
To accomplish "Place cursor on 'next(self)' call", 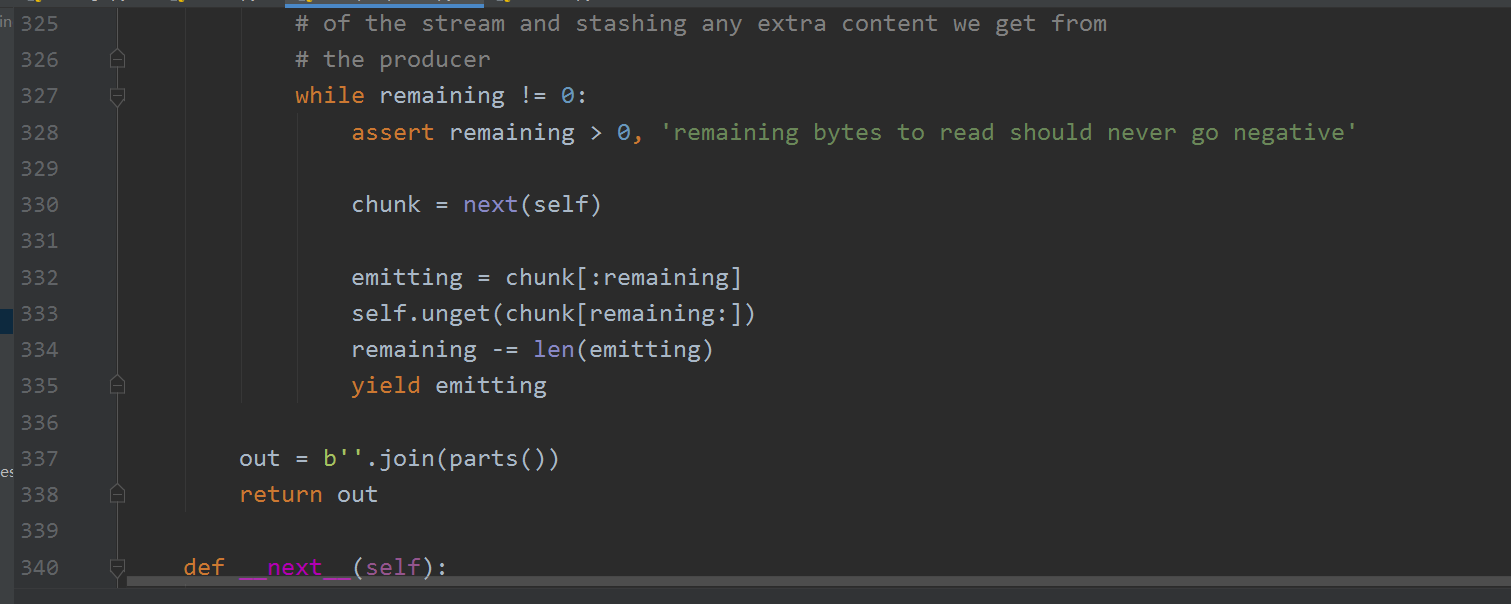I will click(x=532, y=205).
